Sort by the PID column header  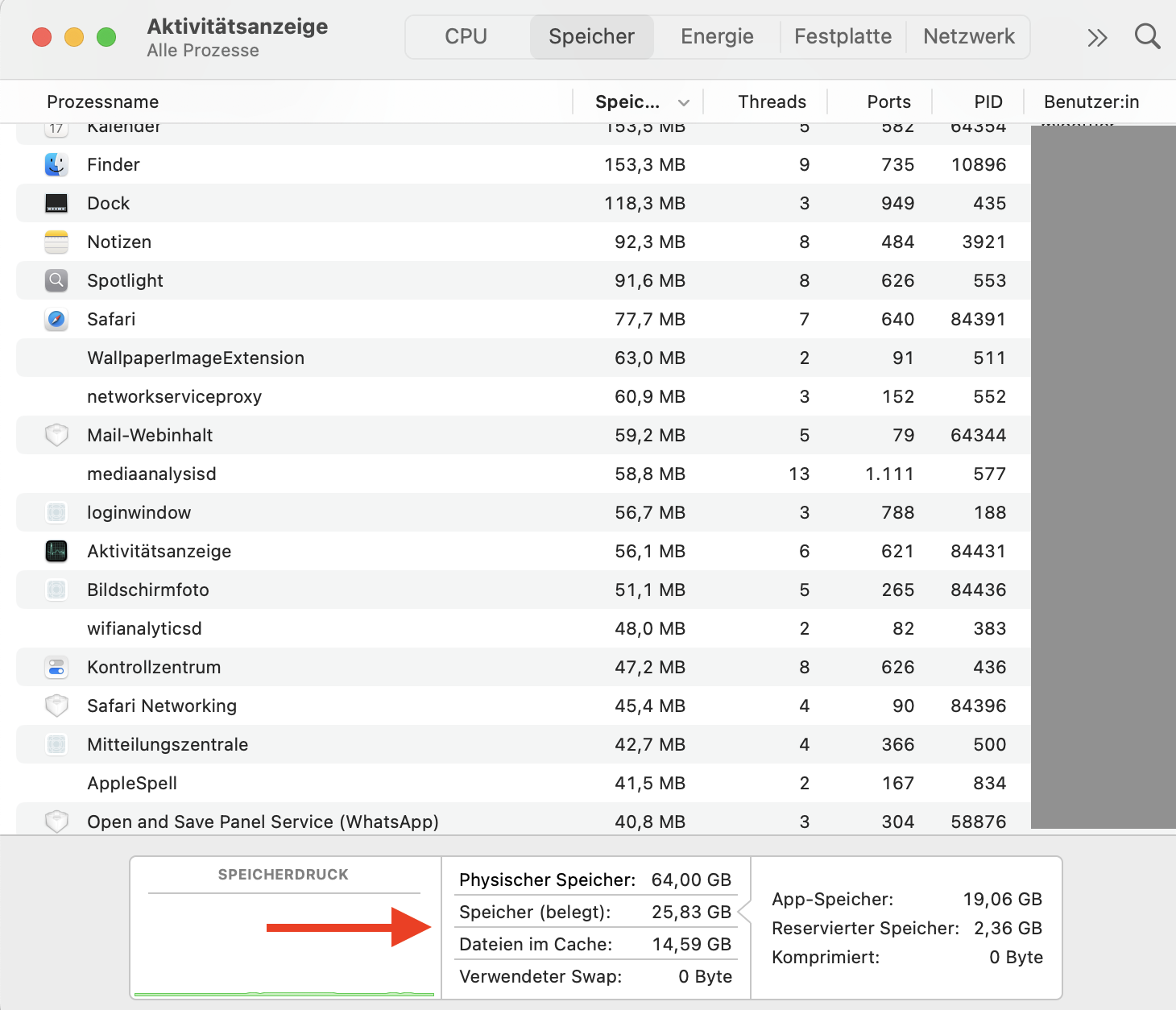click(988, 102)
